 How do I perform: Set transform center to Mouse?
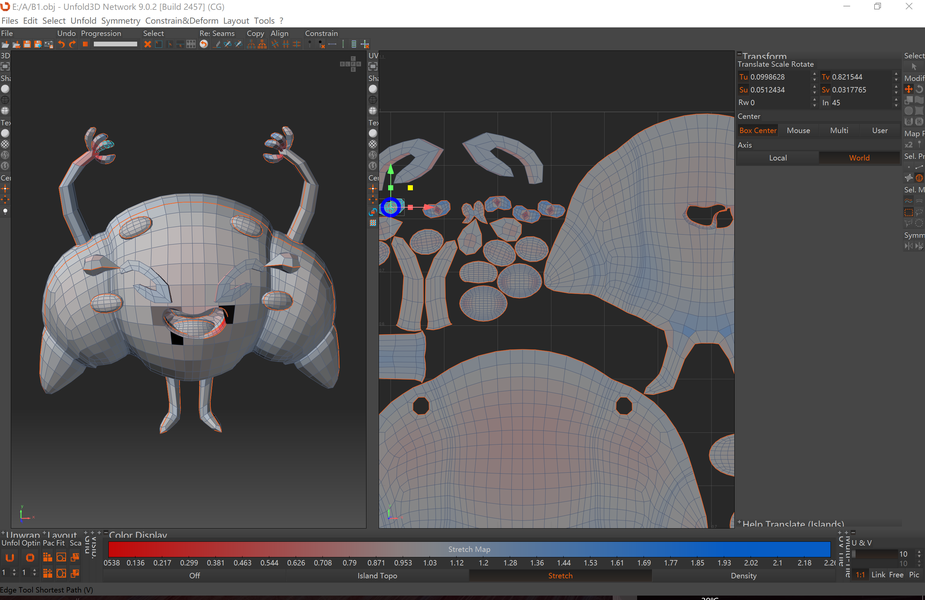(x=798, y=130)
